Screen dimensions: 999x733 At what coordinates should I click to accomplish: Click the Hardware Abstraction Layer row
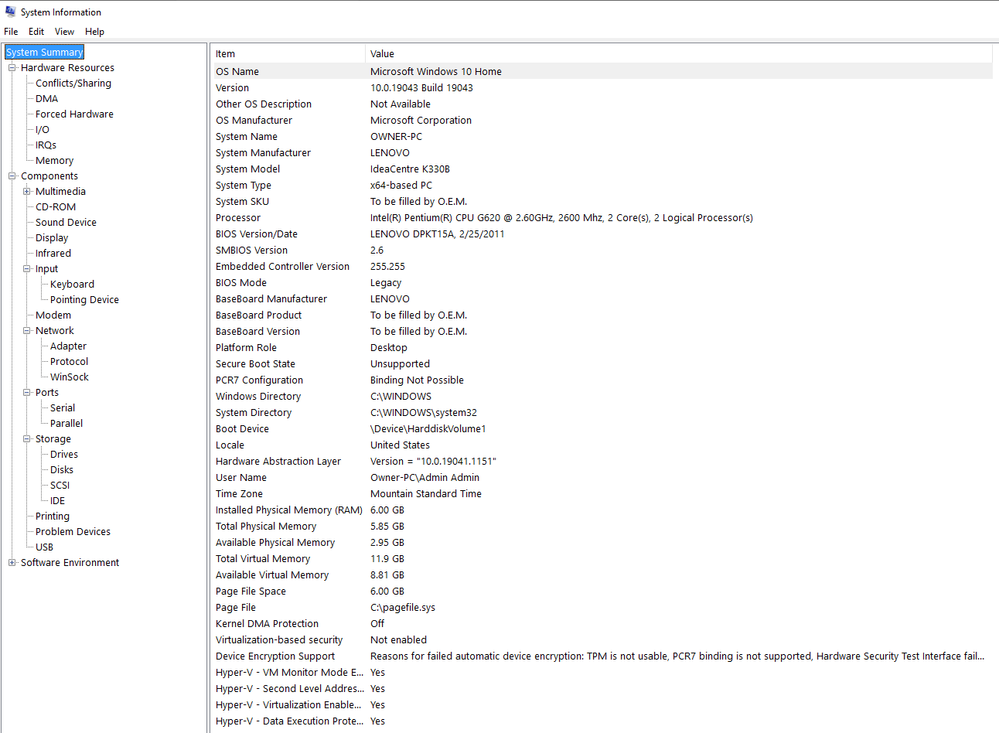[x=601, y=461]
